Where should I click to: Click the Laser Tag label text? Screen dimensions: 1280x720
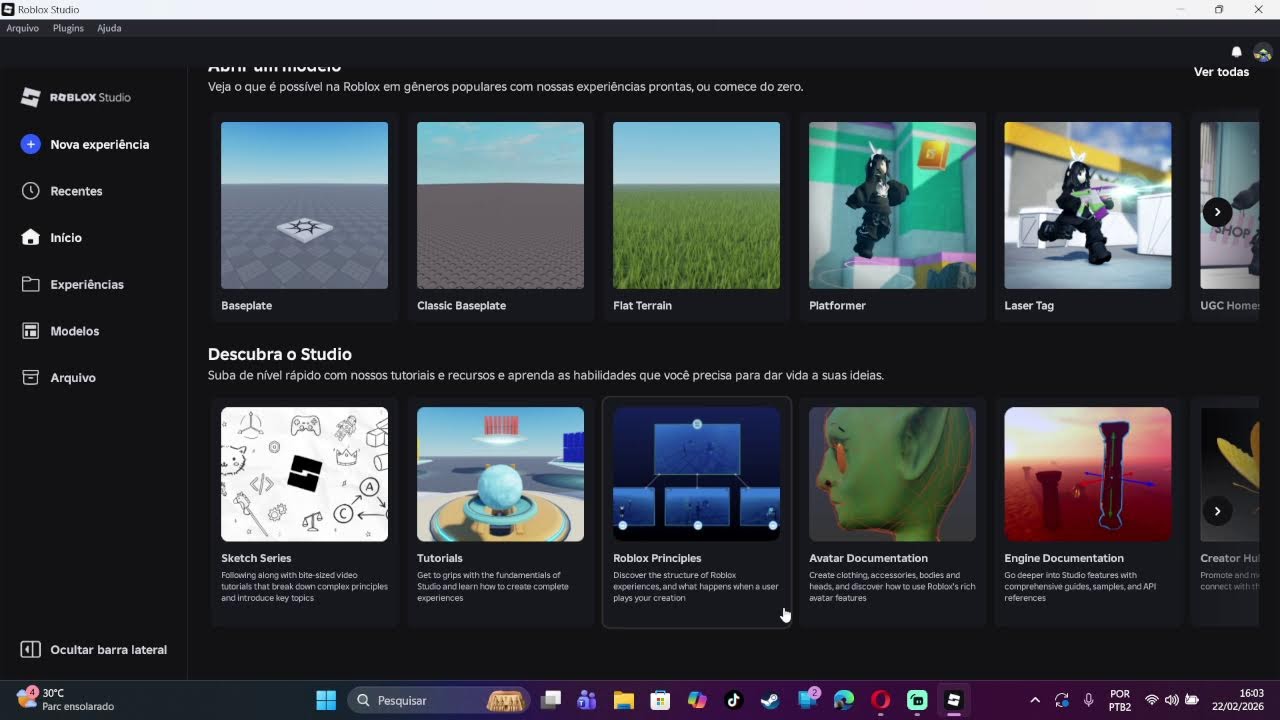1029,306
